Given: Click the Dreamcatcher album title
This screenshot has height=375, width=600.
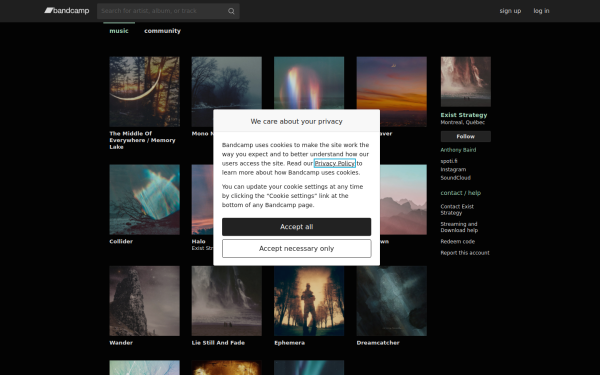Looking at the screenshot, I should coord(378,343).
